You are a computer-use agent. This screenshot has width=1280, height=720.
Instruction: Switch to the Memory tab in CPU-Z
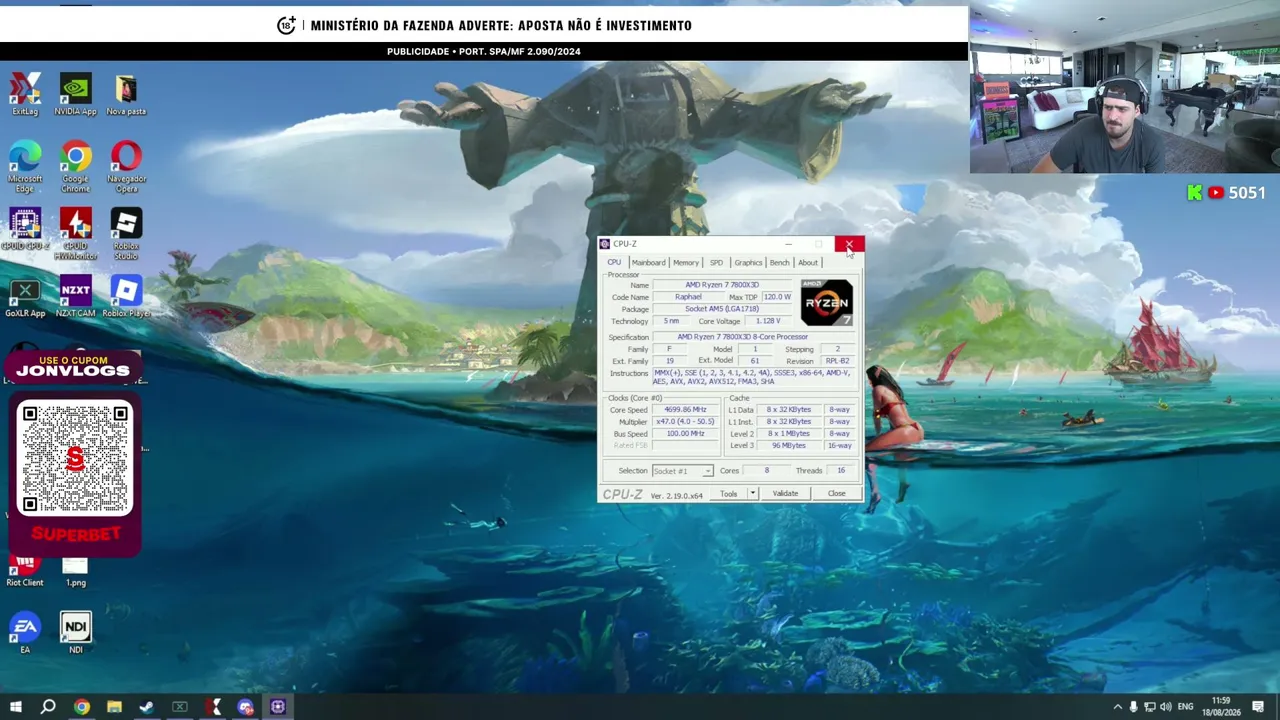pos(686,262)
